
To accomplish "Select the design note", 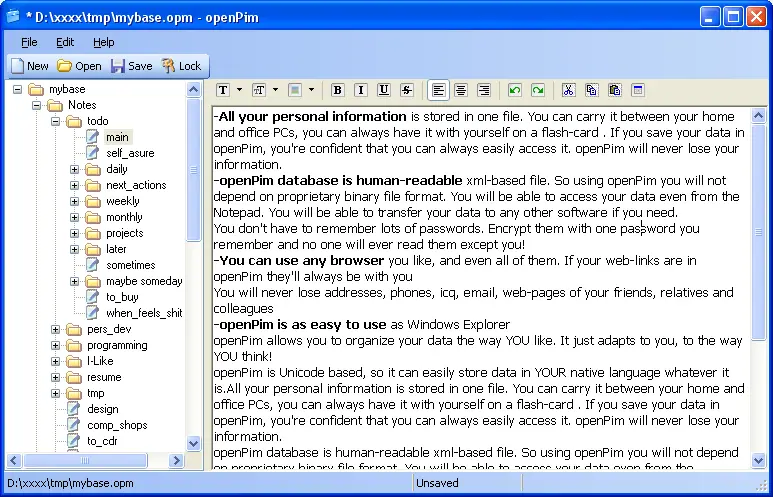I will (x=103, y=409).
